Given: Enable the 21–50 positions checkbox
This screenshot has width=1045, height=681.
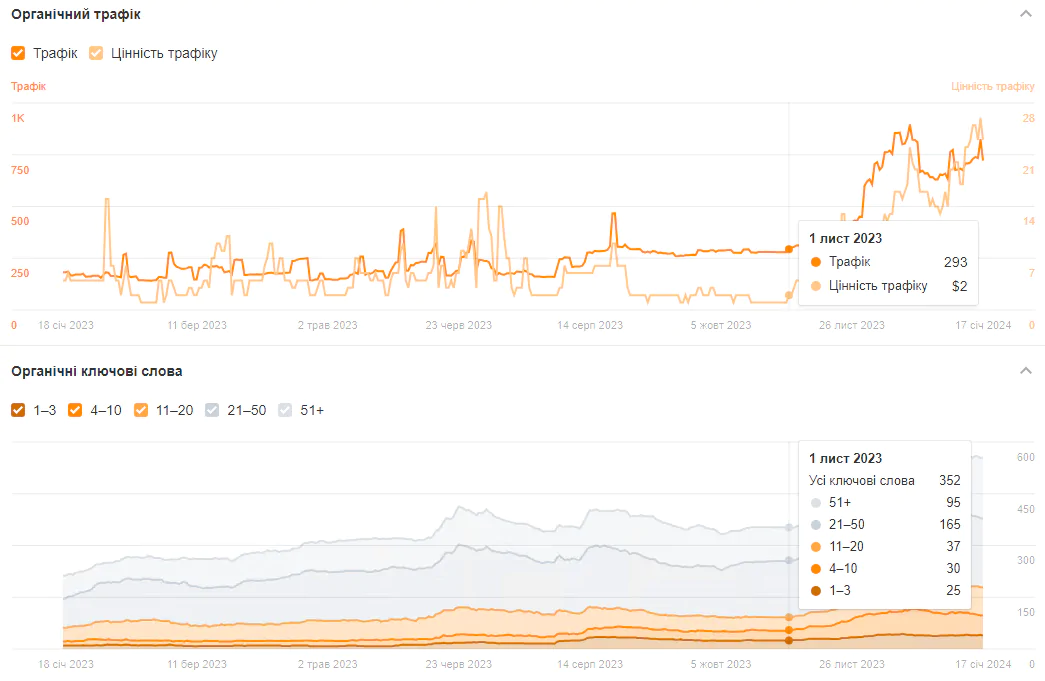Looking at the screenshot, I should pyautogui.click(x=212, y=410).
